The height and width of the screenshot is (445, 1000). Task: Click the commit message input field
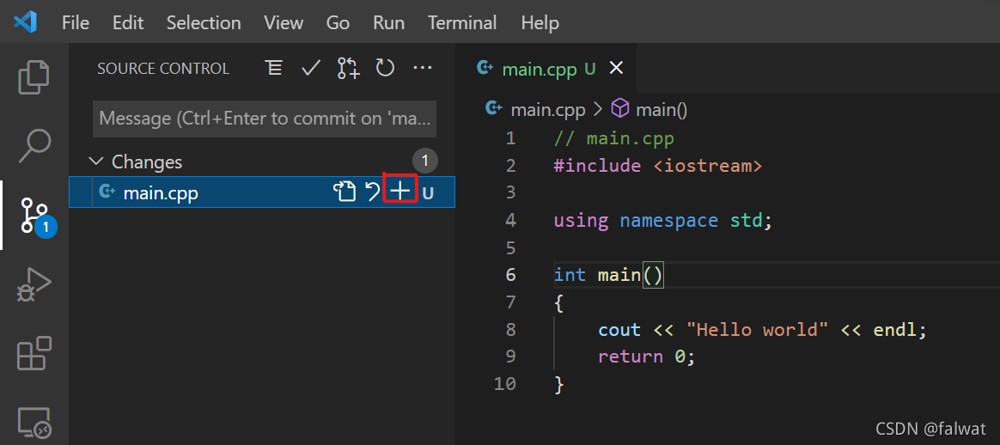point(265,119)
